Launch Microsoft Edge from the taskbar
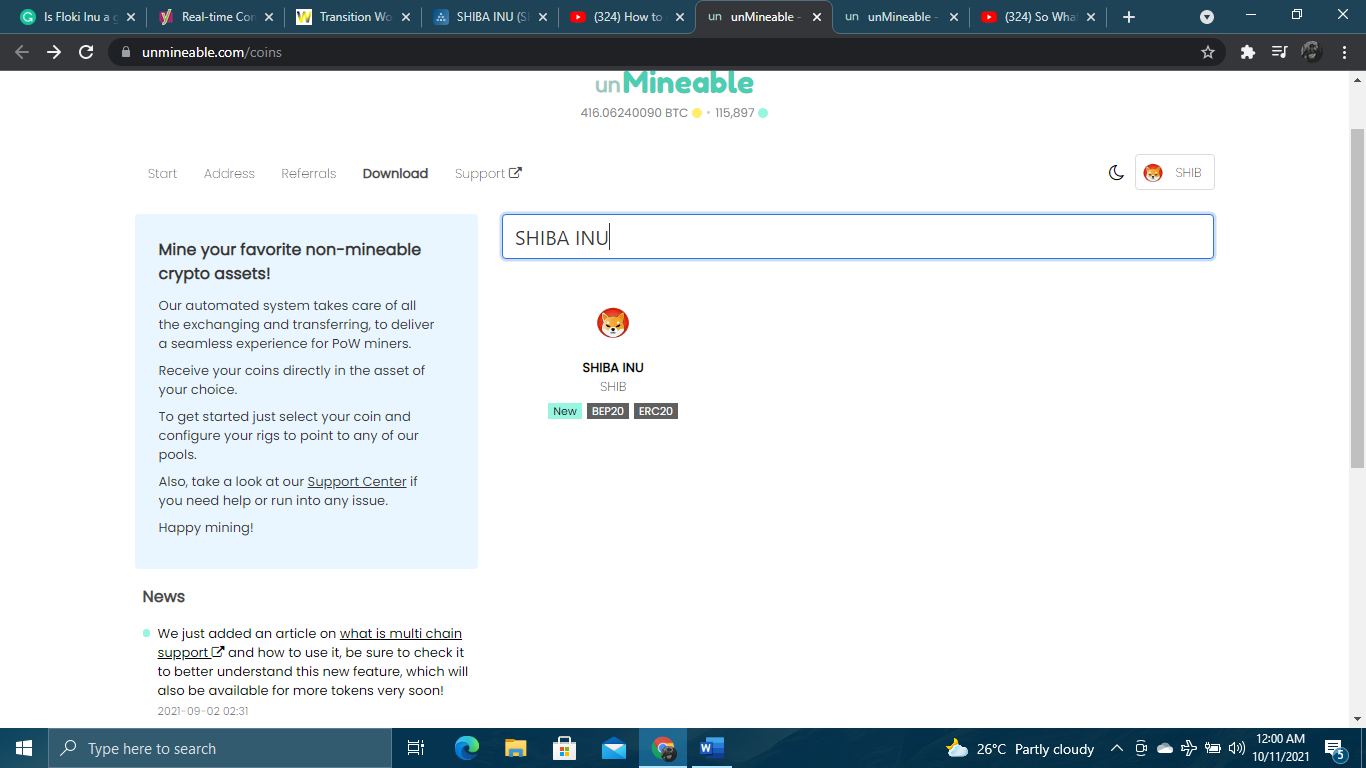Image resolution: width=1366 pixels, height=768 pixels. tap(467, 748)
